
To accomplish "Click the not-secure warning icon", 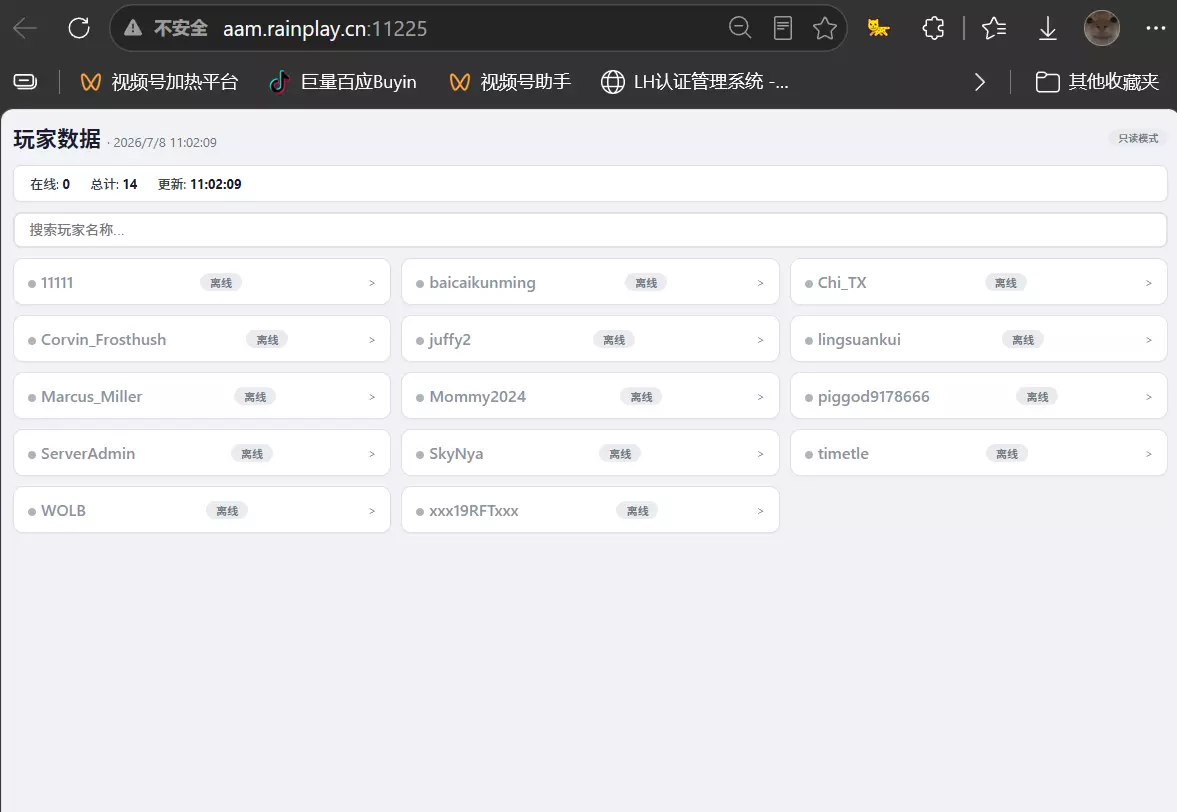I will pos(133,29).
